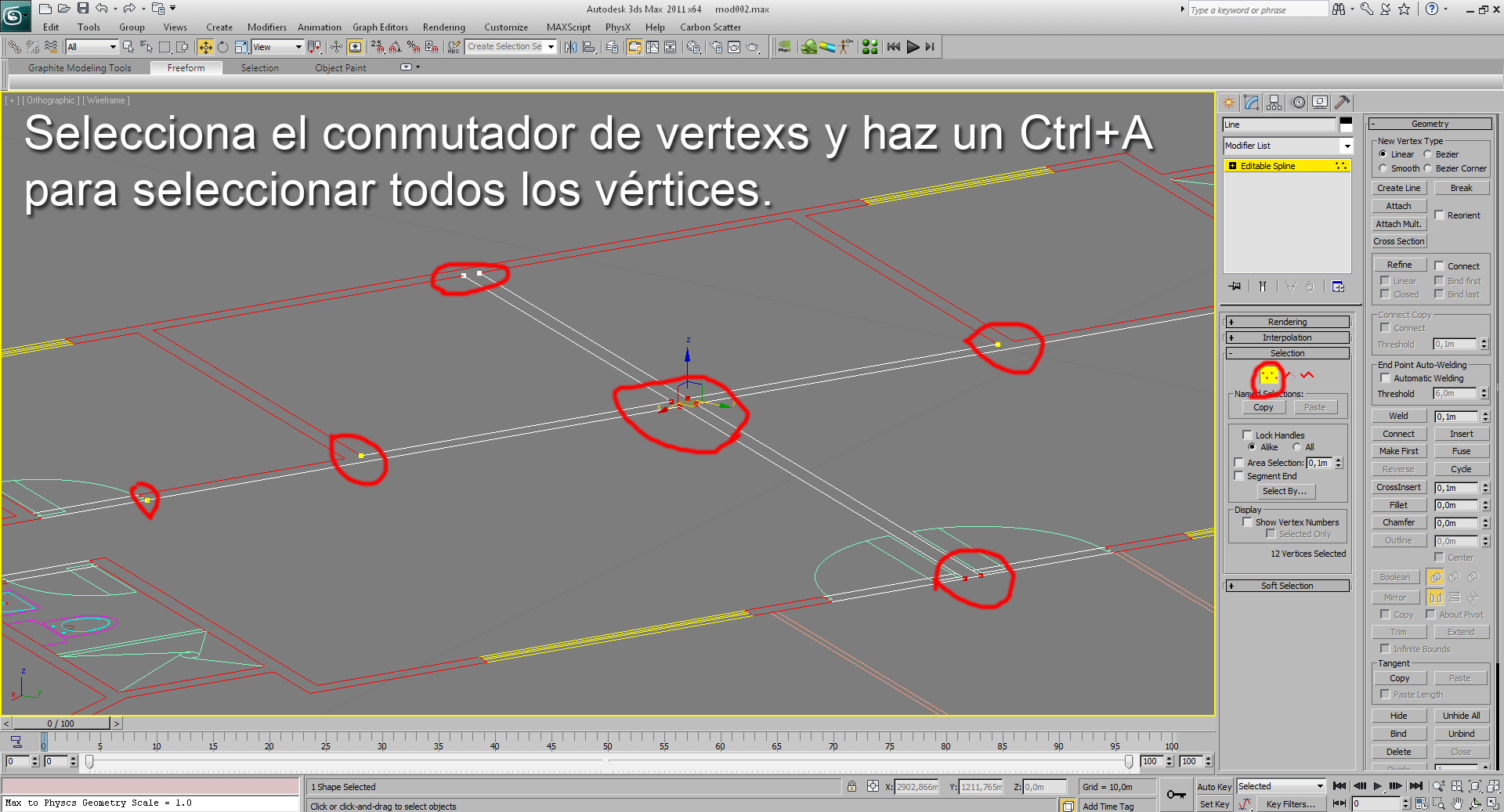Open the Select by Name tool
Image resolution: width=1504 pixels, height=812 pixels.
click(x=146, y=47)
